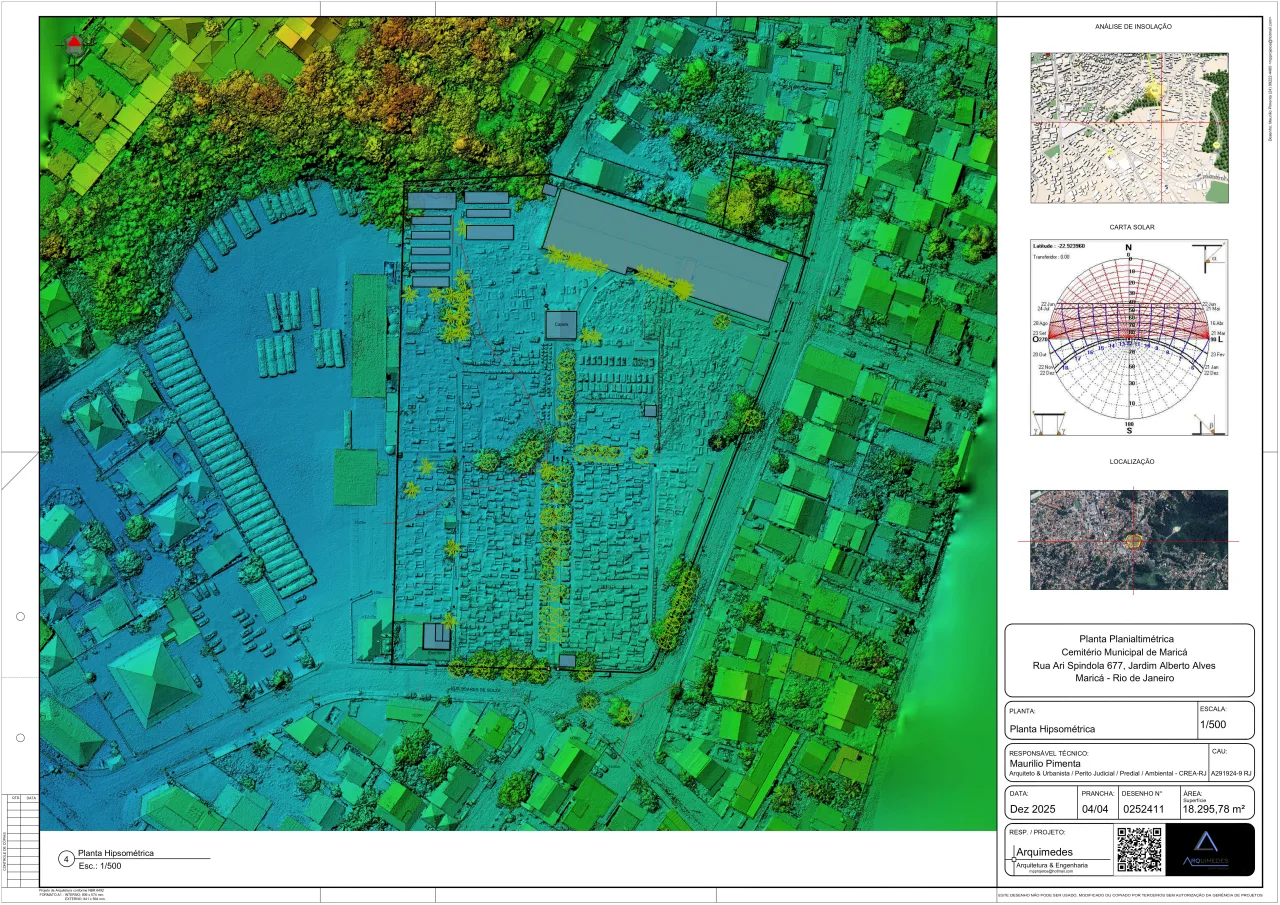The image size is (1280, 905).
Task: Click 'Arquitetura & Engenharia' subtitle
Action: point(1052,865)
